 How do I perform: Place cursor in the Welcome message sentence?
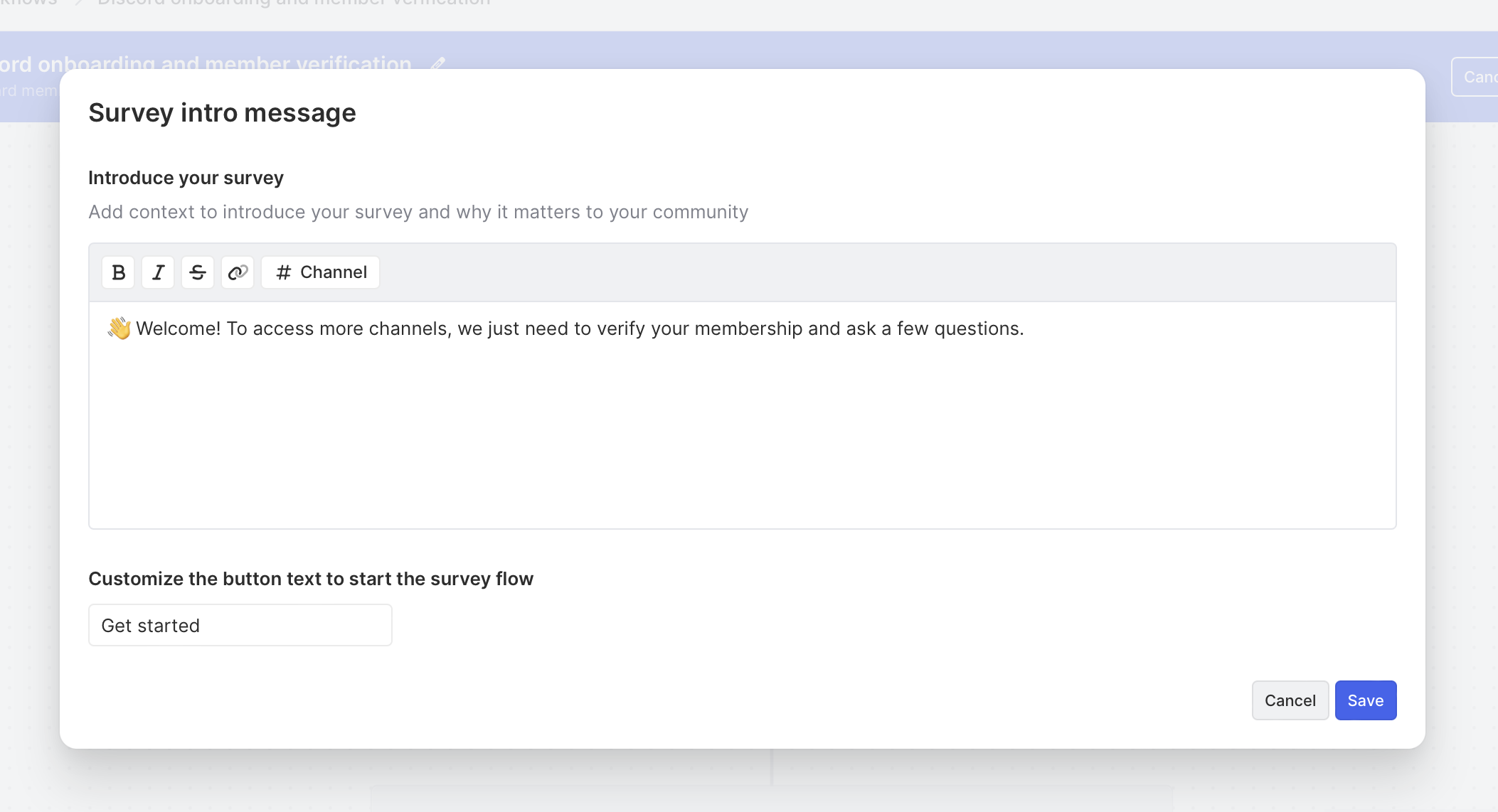[580, 328]
